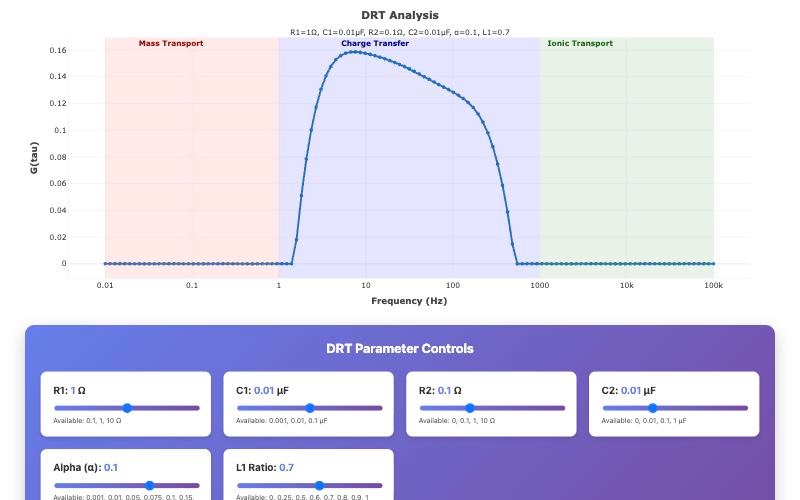Click the Mass Transport region label
The image size is (800, 500).
coord(171,43)
